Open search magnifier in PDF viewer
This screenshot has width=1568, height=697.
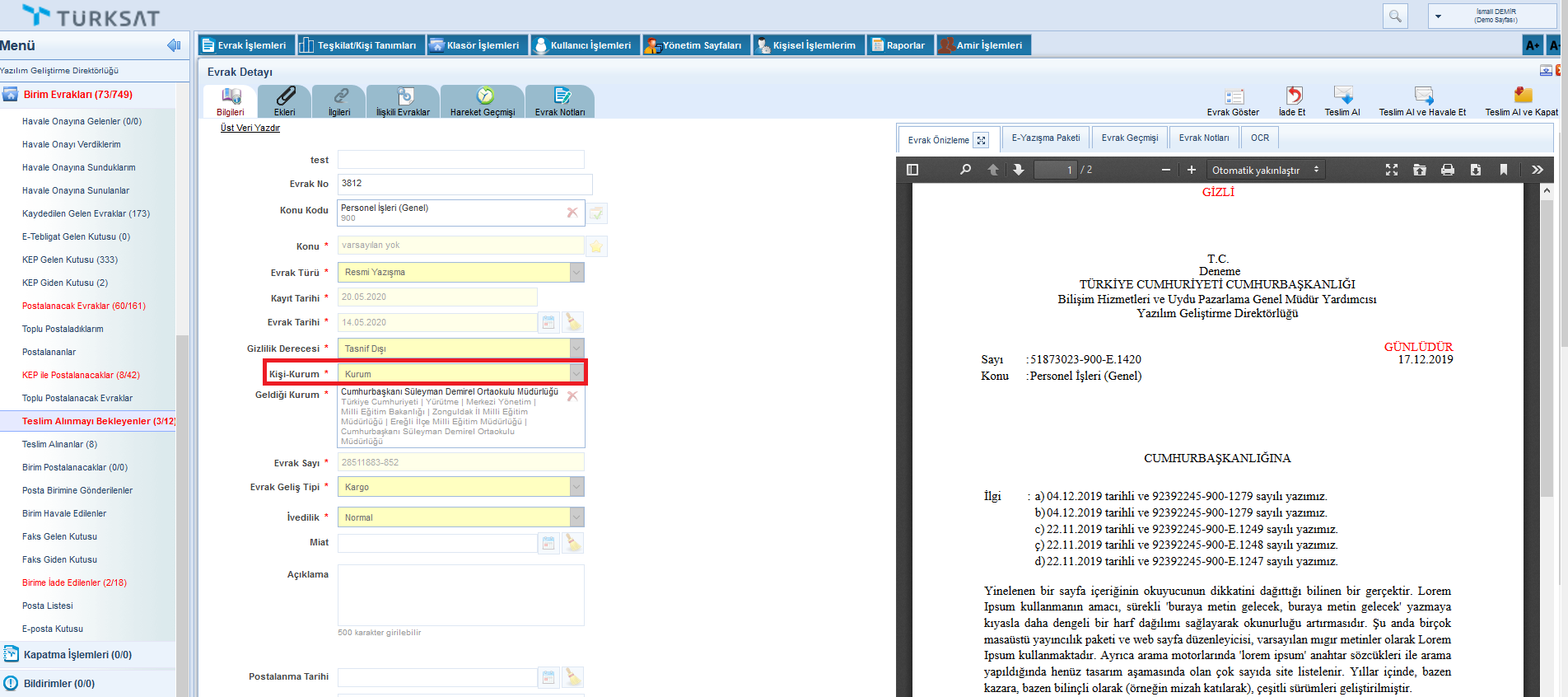(965, 170)
